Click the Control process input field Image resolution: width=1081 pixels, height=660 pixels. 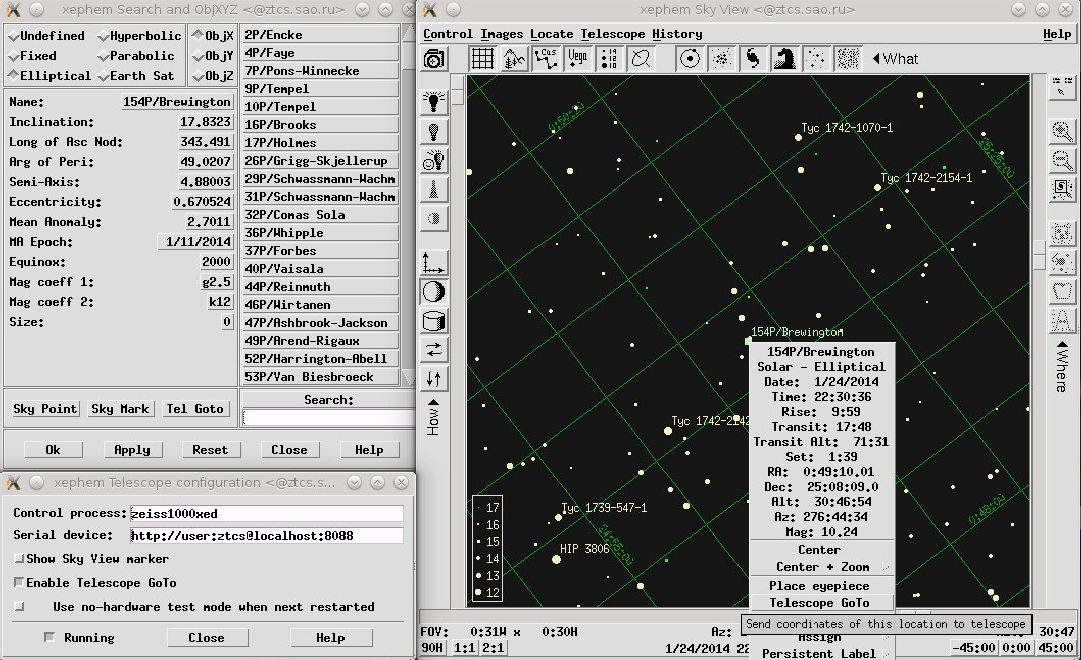point(266,514)
